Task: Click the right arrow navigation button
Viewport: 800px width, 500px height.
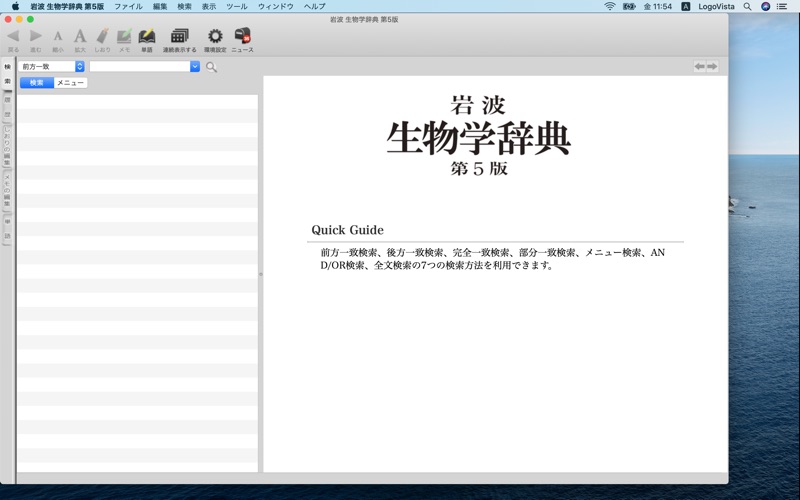Action: point(712,66)
